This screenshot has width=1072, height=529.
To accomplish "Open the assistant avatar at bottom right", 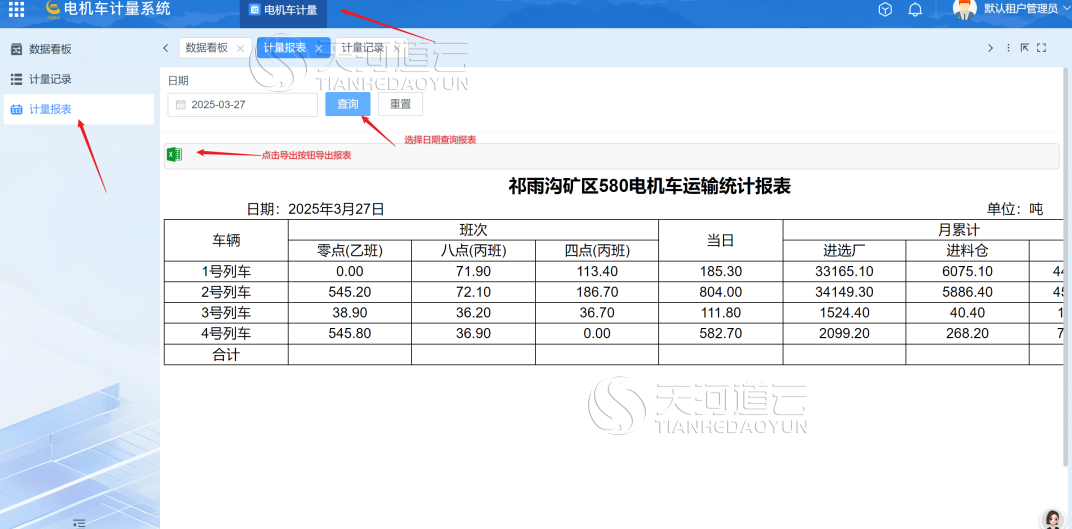I will coord(1051,519).
